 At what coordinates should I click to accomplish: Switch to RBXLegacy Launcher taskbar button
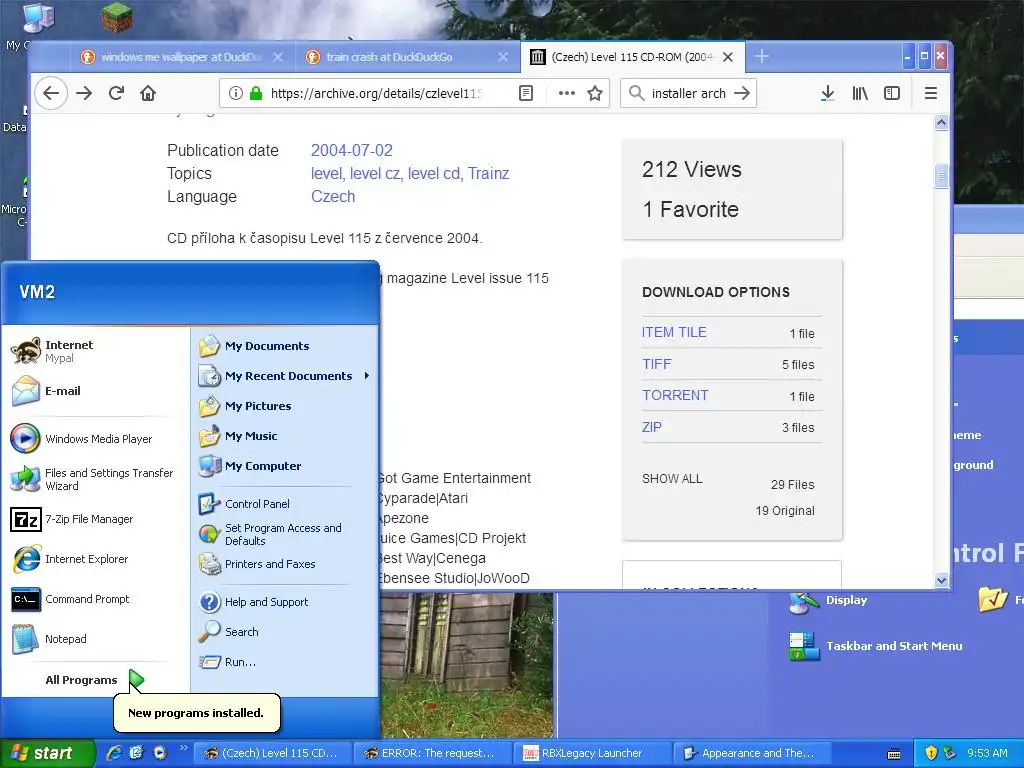pyautogui.click(x=593, y=753)
